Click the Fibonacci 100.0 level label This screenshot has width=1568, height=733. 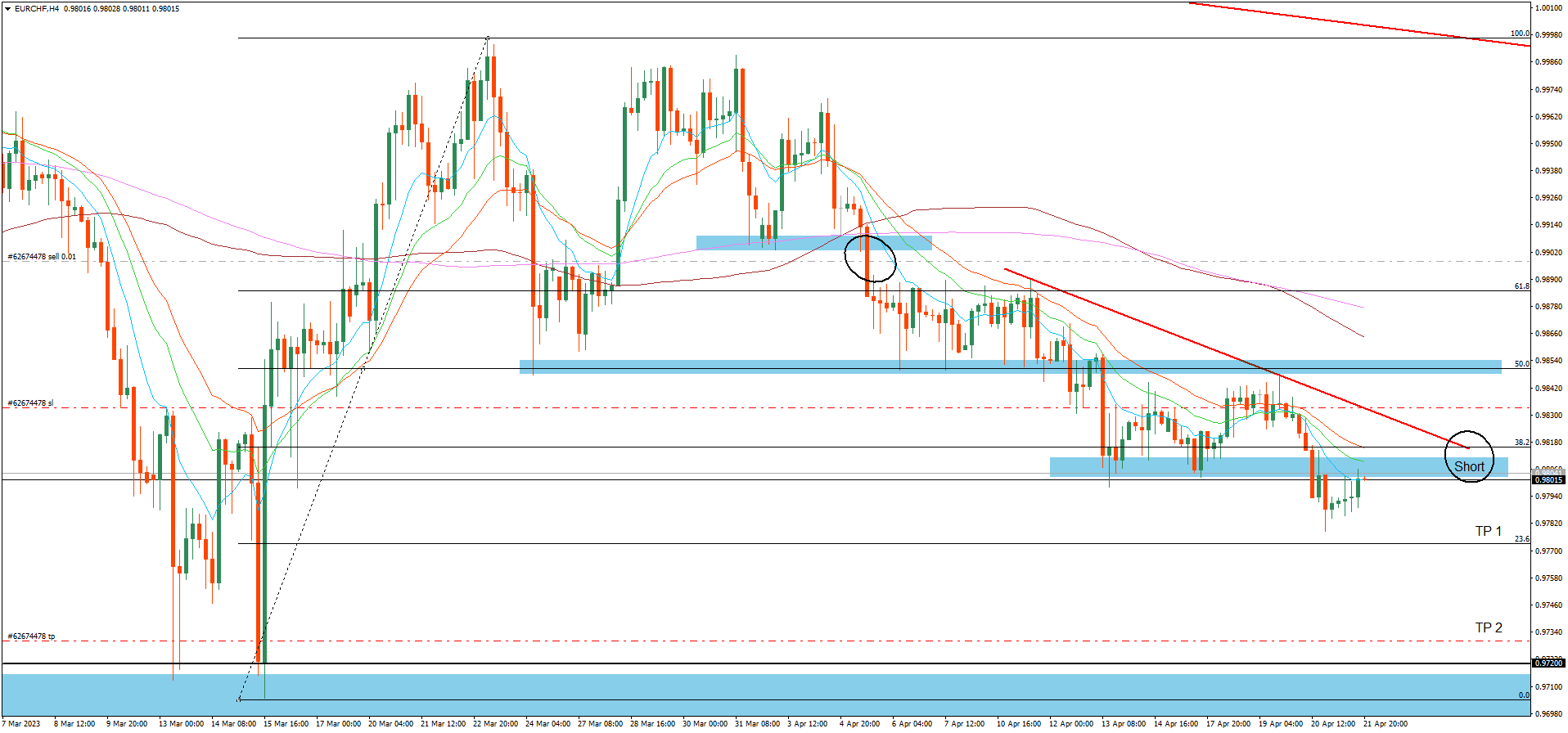point(1520,34)
